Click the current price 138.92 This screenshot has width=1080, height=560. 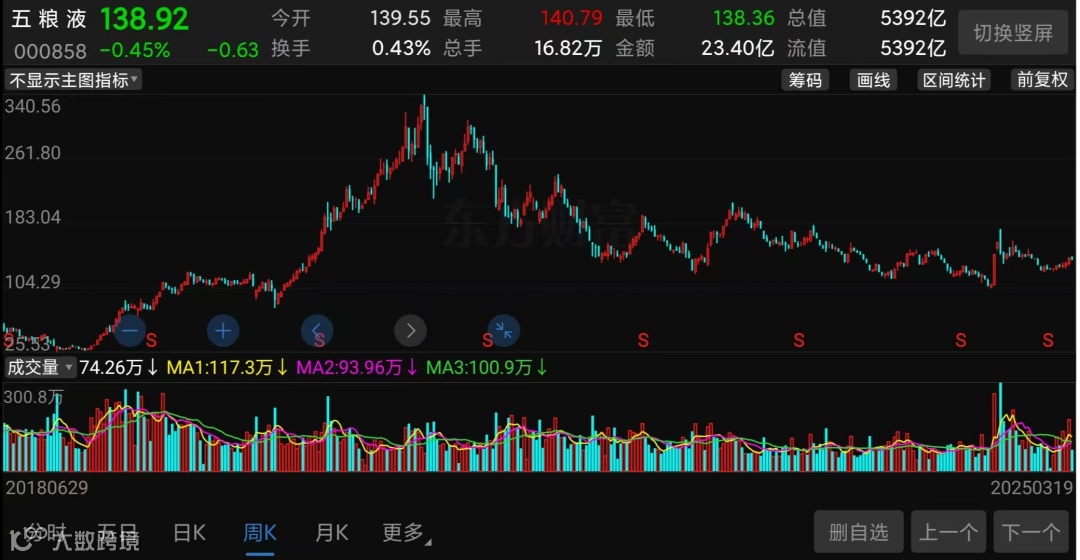click(144, 19)
